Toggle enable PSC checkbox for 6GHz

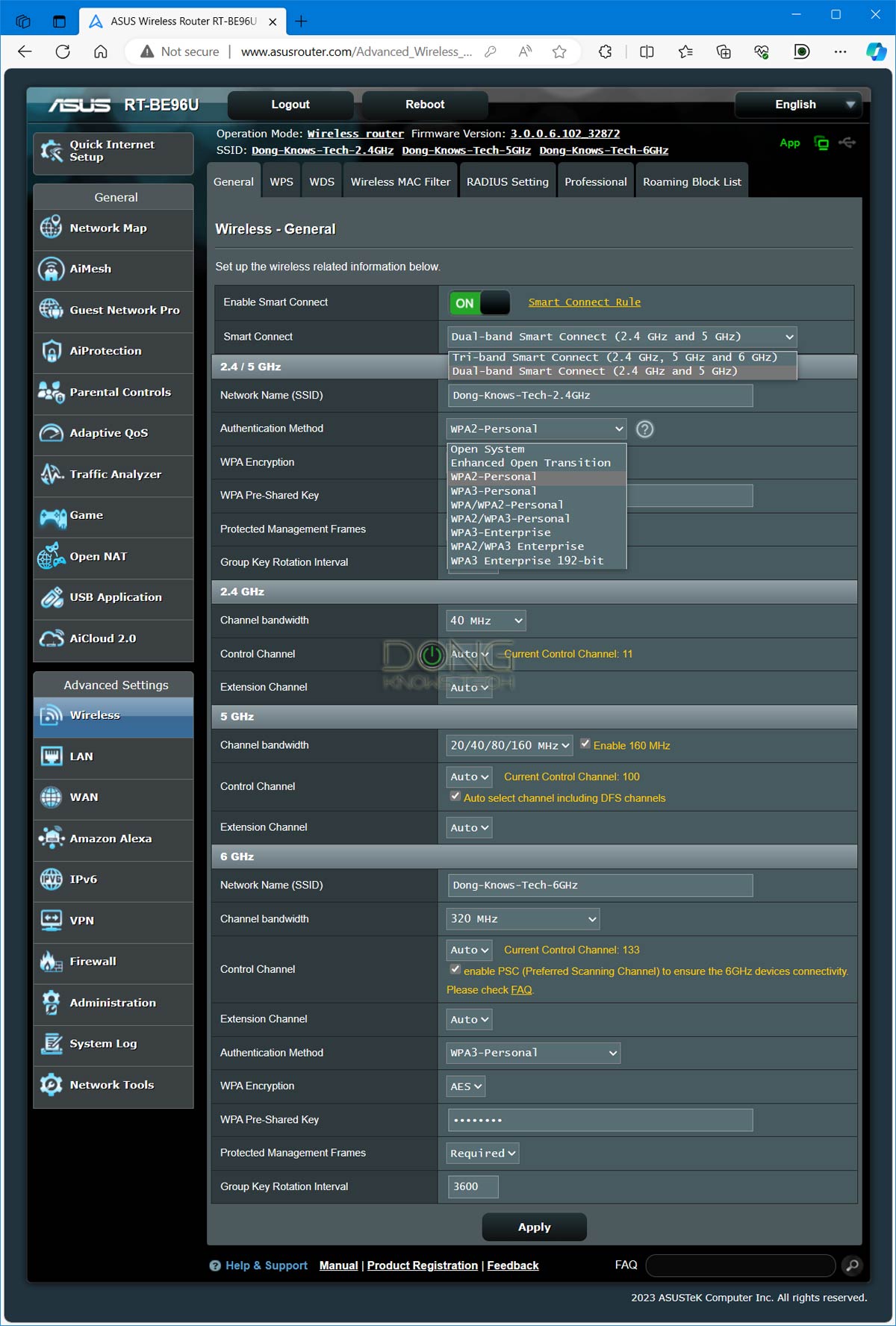click(x=455, y=970)
